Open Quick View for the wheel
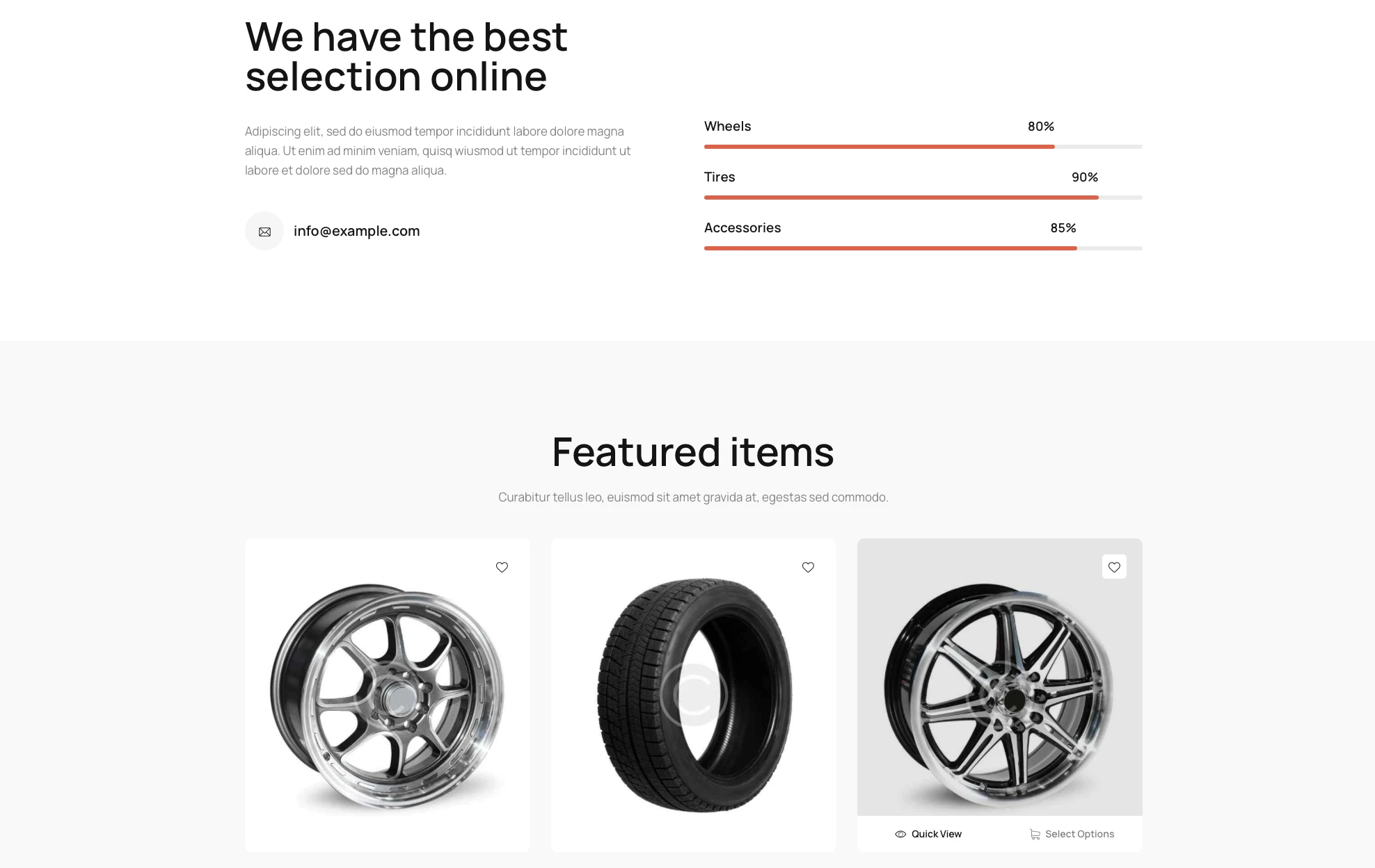1375x868 pixels. (x=936, y=834)
